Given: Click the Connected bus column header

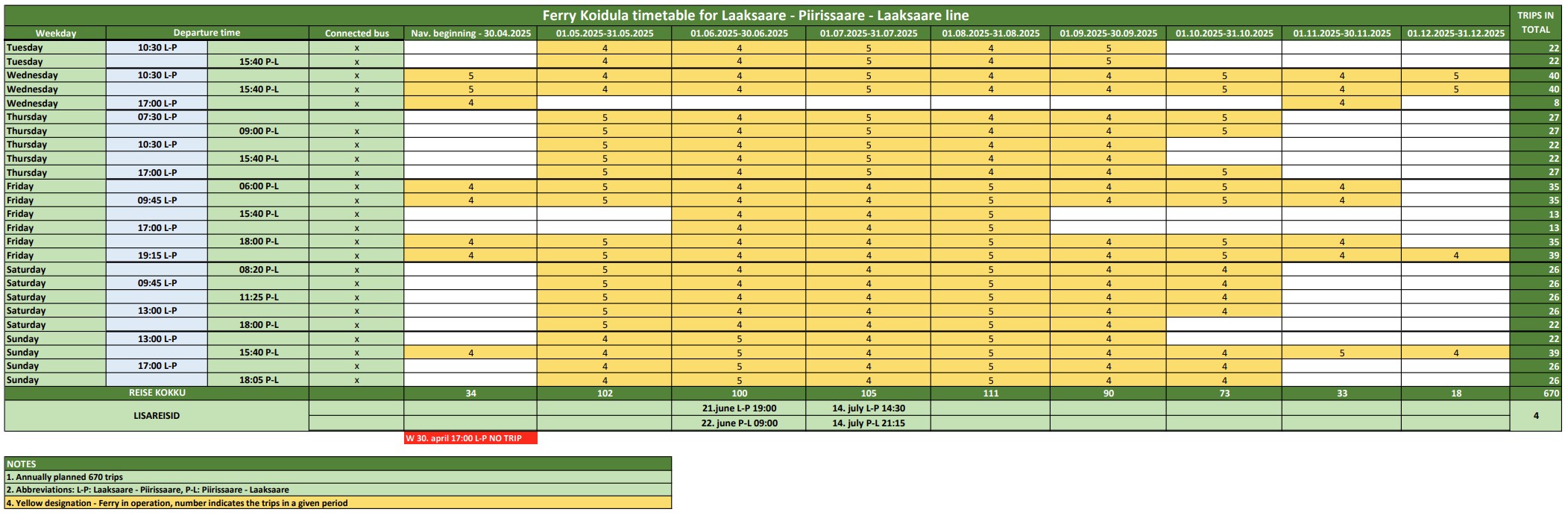Looking at the screenshot, I should click(x=356, y=33).
